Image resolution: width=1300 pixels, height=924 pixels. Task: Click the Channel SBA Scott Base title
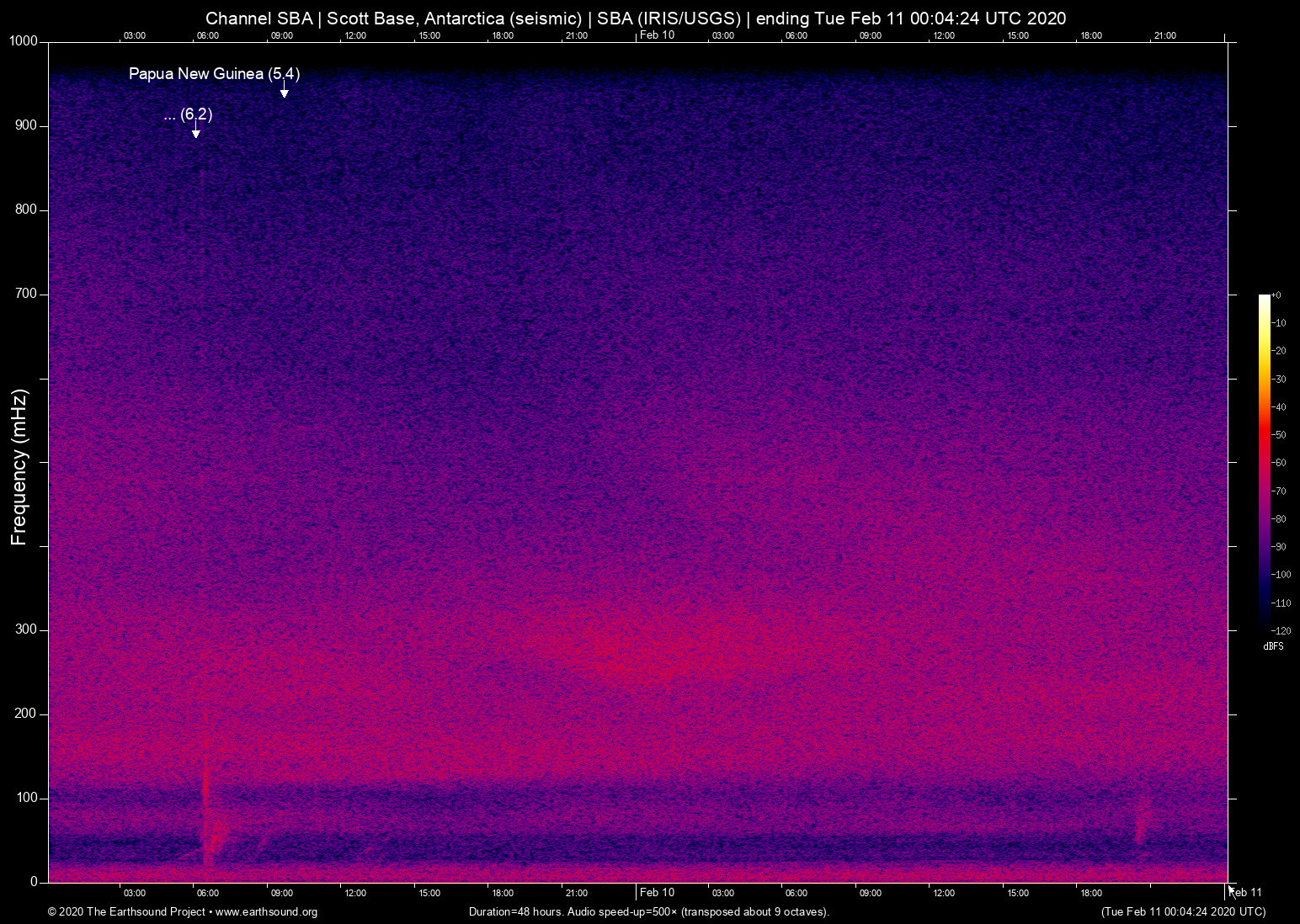[636, 19]
